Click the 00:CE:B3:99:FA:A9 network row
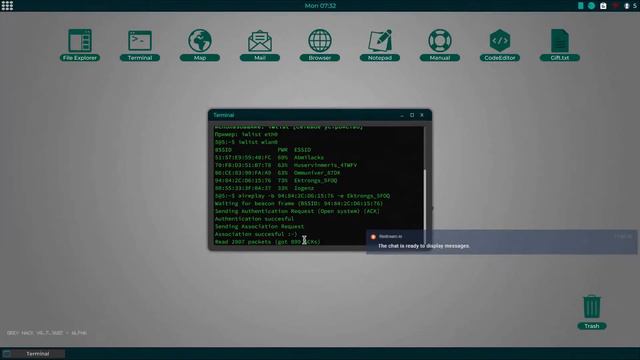Image resolution: width=640 pixels, height=360 pixels. [277, 173]
